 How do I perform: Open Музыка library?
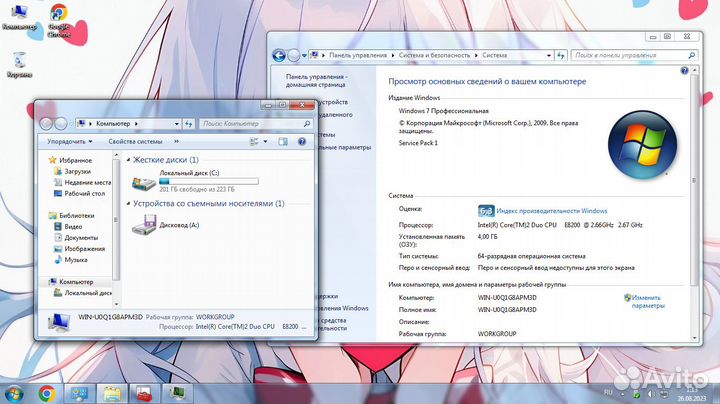click(71, 259)
